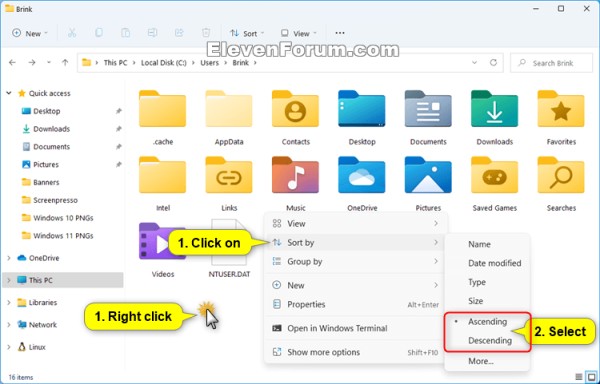Select the Desktop folder icon in file area
Image resolution: width=600 pixels, height=384 pixels.
click(362, 118)
